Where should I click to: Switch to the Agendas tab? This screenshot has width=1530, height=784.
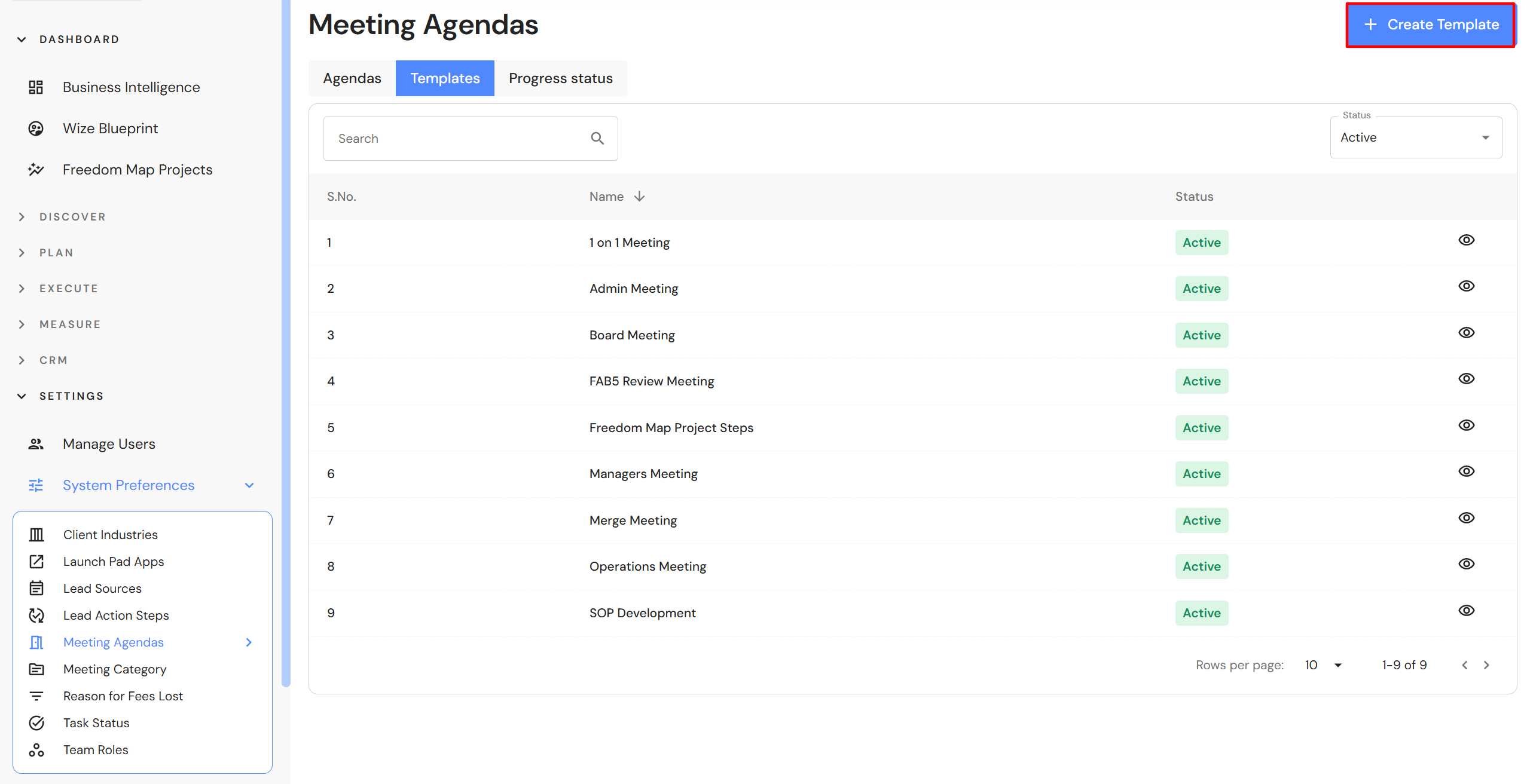[352, 78]
